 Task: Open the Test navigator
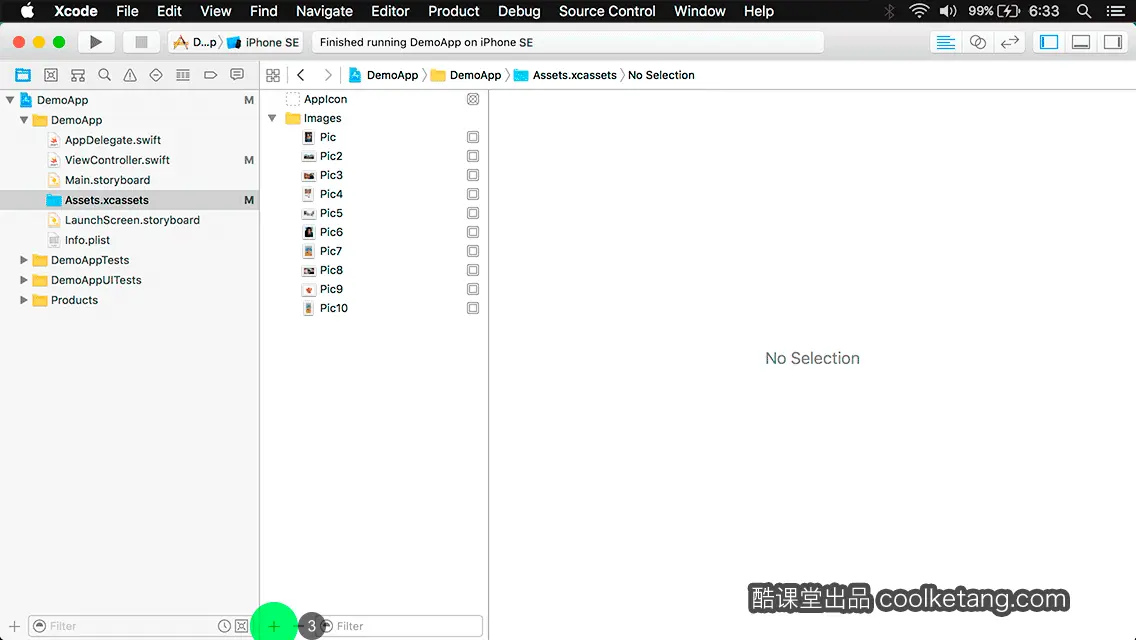point(156,75)
